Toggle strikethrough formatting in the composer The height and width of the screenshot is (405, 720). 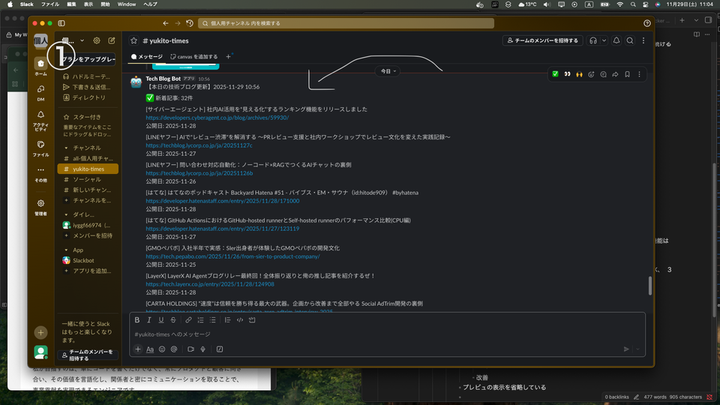pos(173,320)
